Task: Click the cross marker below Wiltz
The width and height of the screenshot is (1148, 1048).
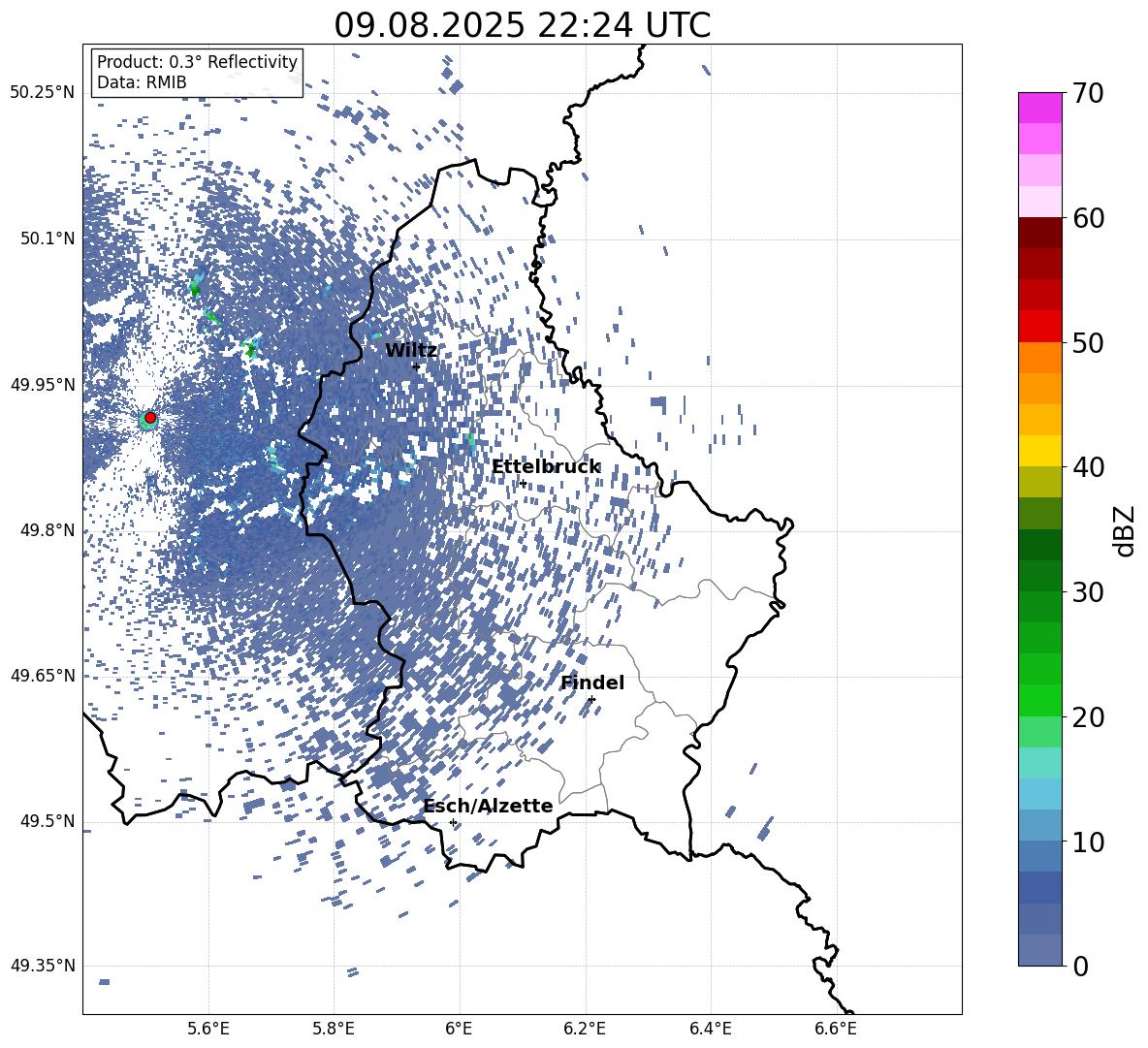Action: 416,366
